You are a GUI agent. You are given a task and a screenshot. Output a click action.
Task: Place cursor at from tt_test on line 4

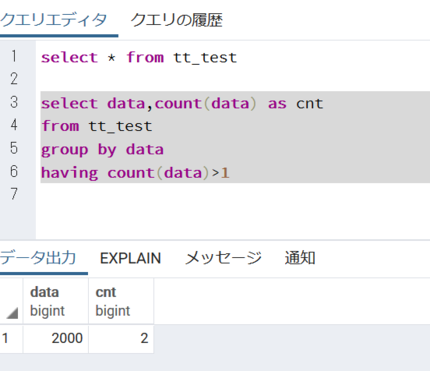pos(97,126)
